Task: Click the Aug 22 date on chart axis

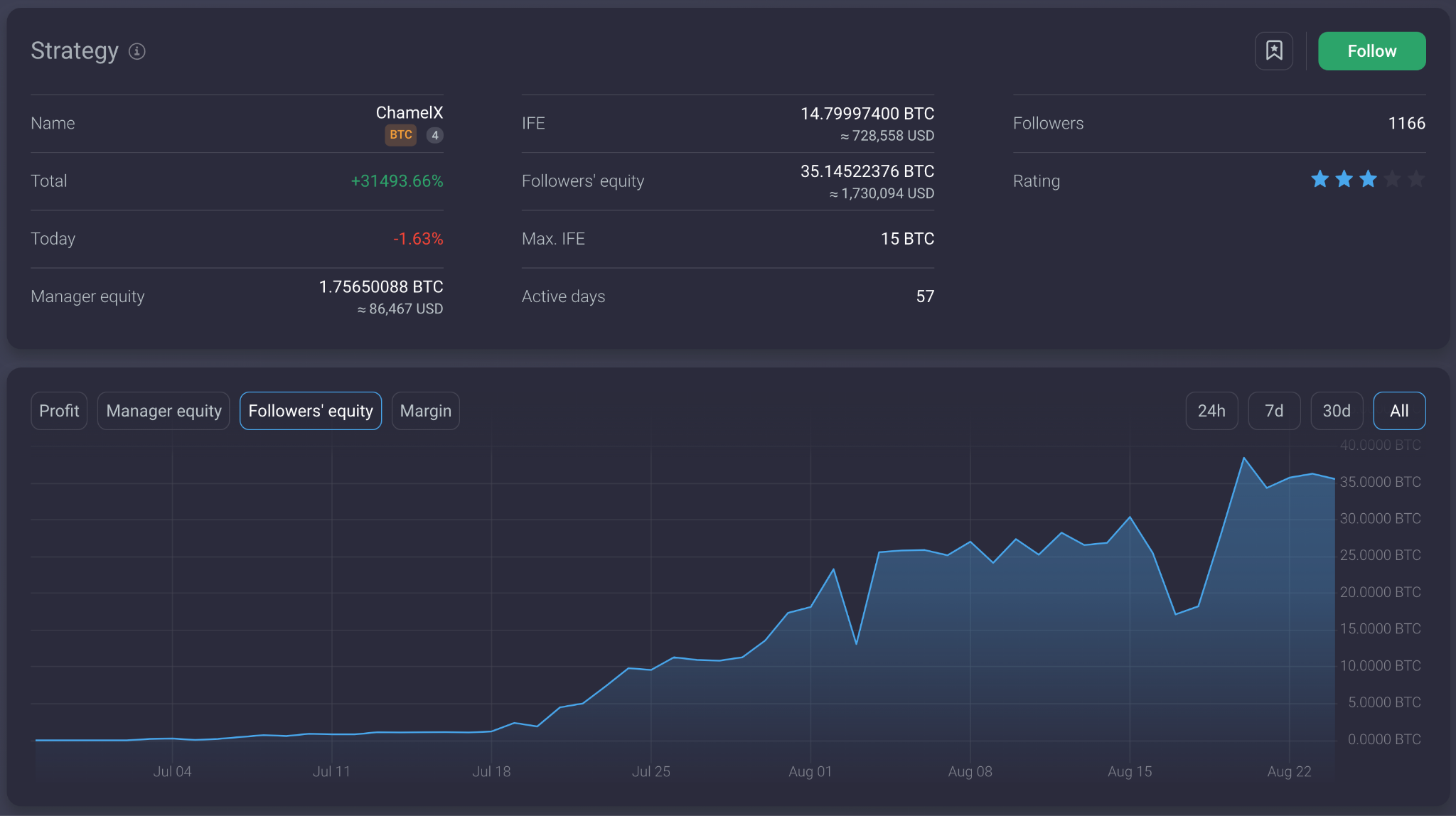Action: click(x=1289, y=771)
